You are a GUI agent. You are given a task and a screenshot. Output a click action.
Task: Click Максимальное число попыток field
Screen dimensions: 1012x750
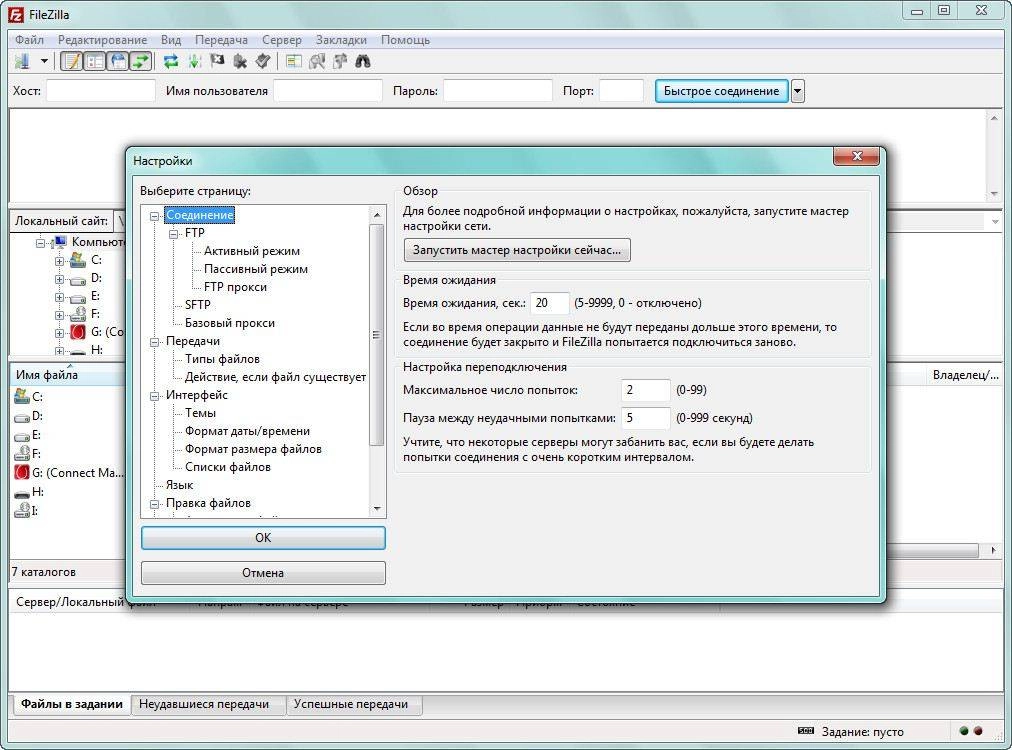pyautogui.click(x=645, y=390)
